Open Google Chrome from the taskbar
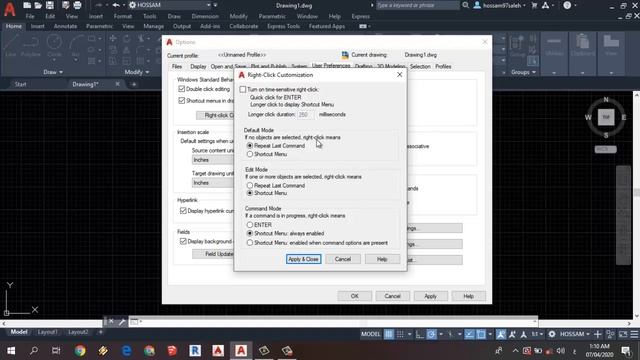The height and width of the screenshot is (360, 640). pos(80,351)
